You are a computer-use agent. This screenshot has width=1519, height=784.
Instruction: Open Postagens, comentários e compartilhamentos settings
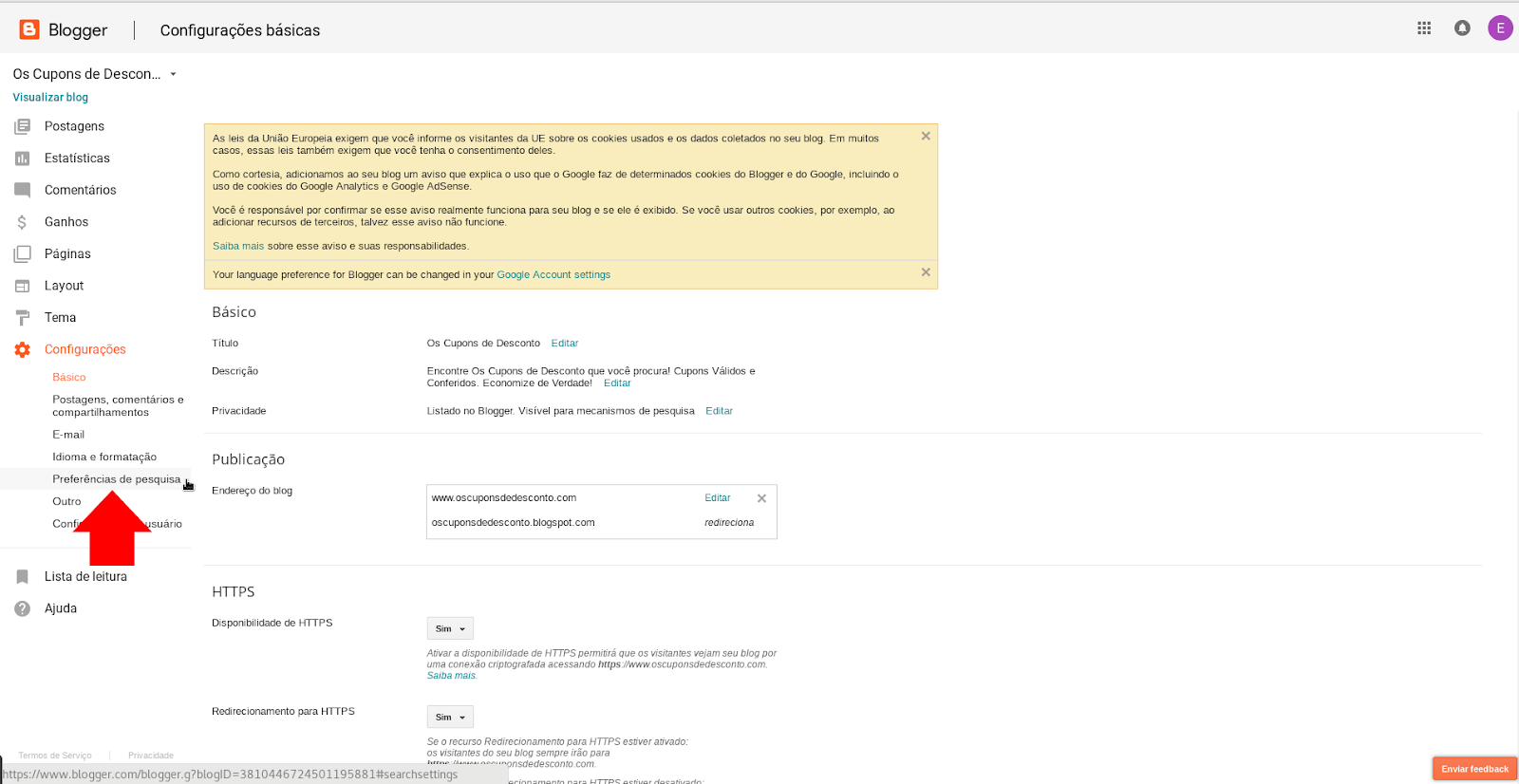(x=118, y=405)
